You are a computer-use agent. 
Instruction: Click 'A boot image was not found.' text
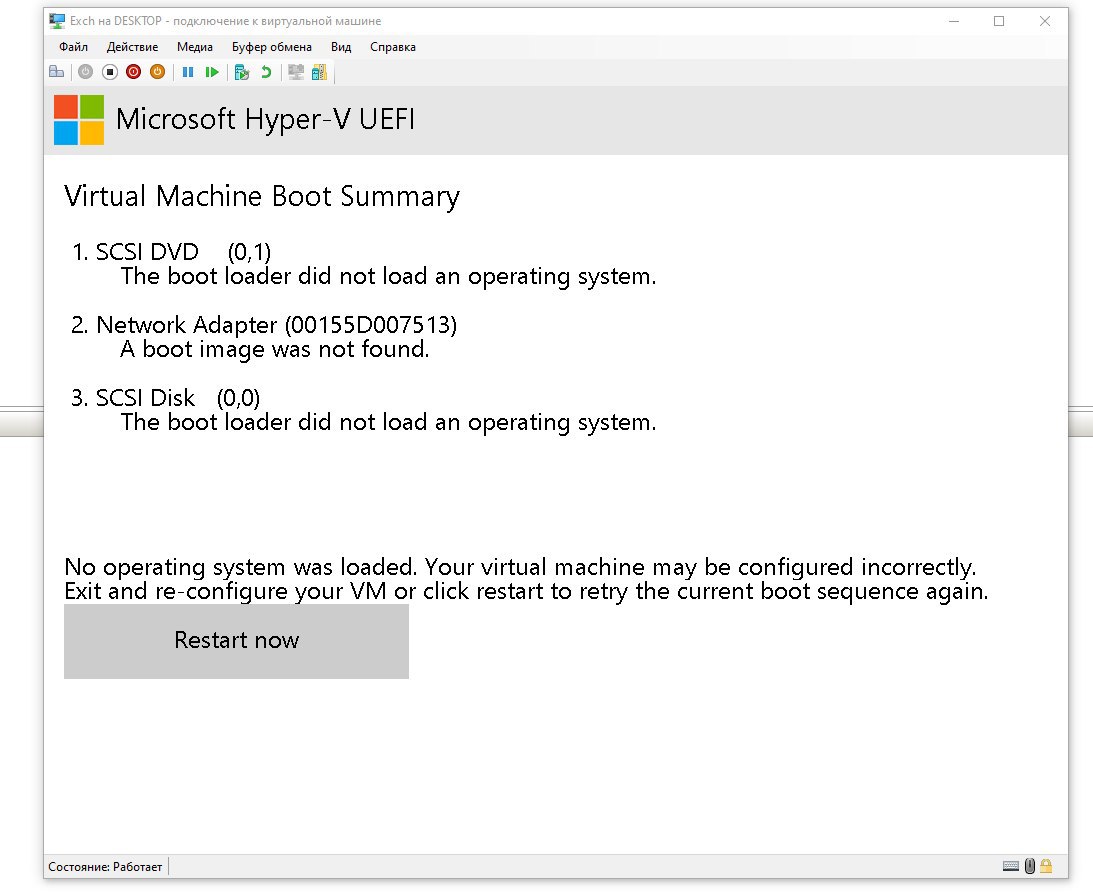pyautogui.click(x=275, y=349)
